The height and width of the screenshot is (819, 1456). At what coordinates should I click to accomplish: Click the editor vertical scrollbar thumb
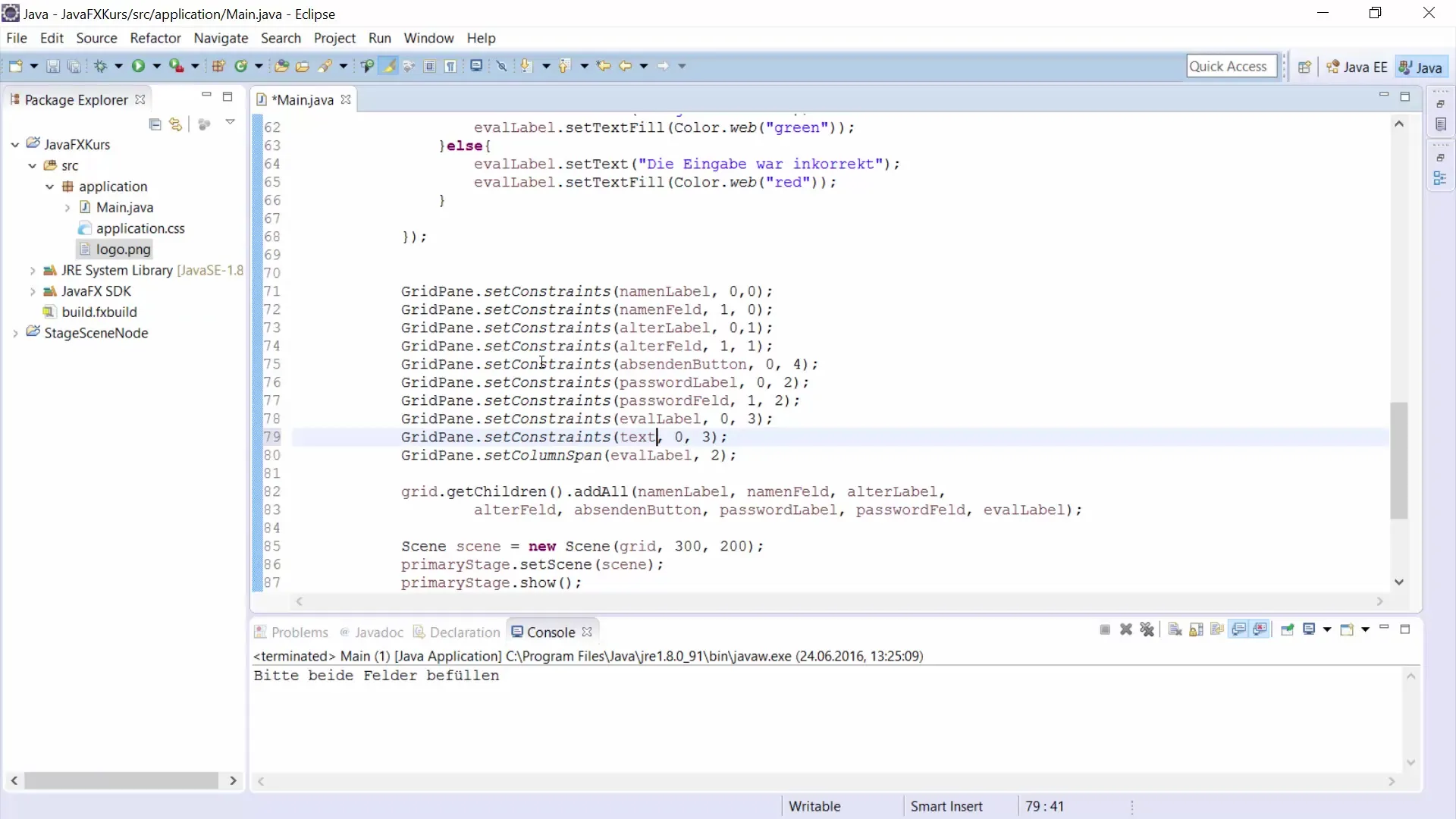coord(1399,460)
